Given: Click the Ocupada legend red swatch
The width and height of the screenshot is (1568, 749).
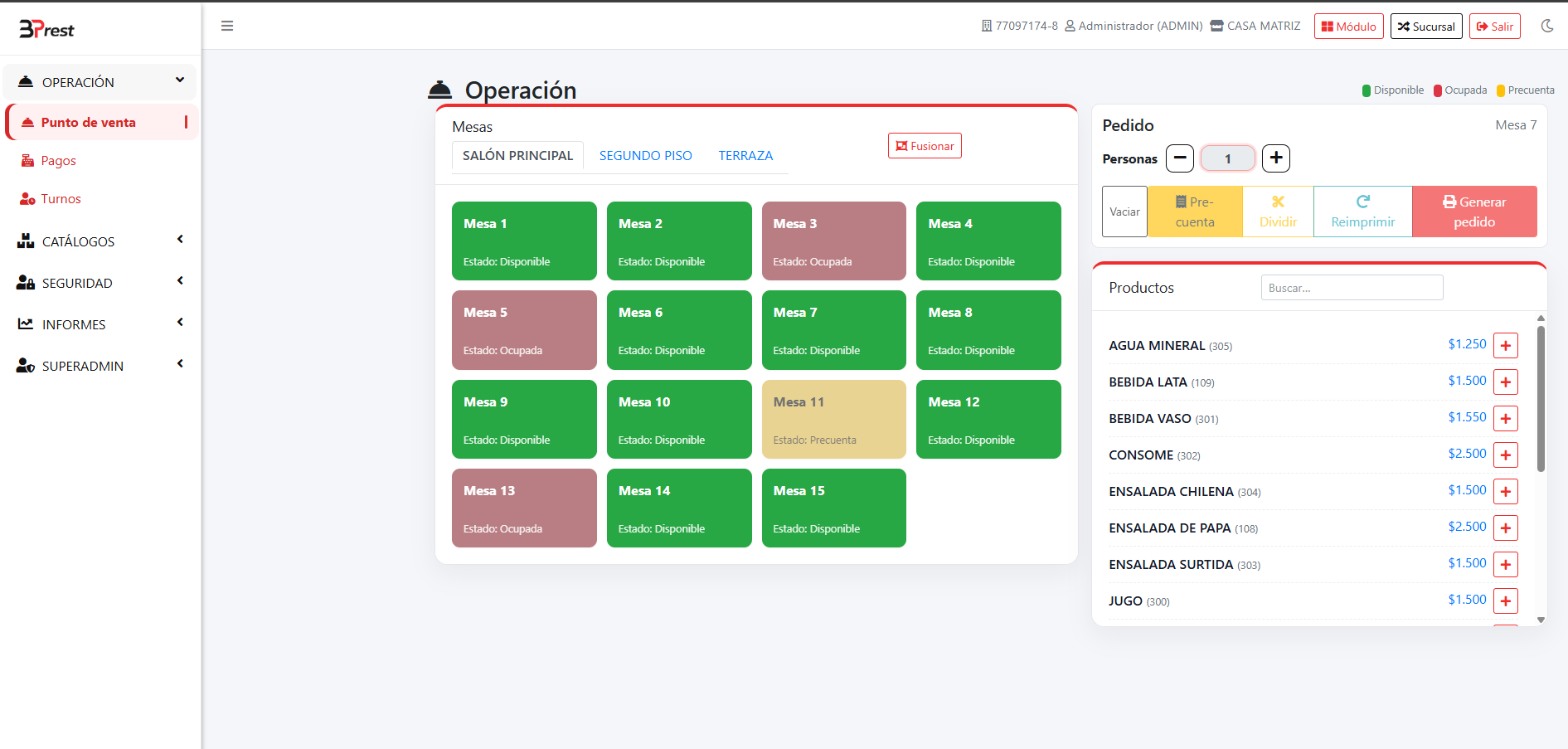Looking at the screenshot, I should (1438, 90).
